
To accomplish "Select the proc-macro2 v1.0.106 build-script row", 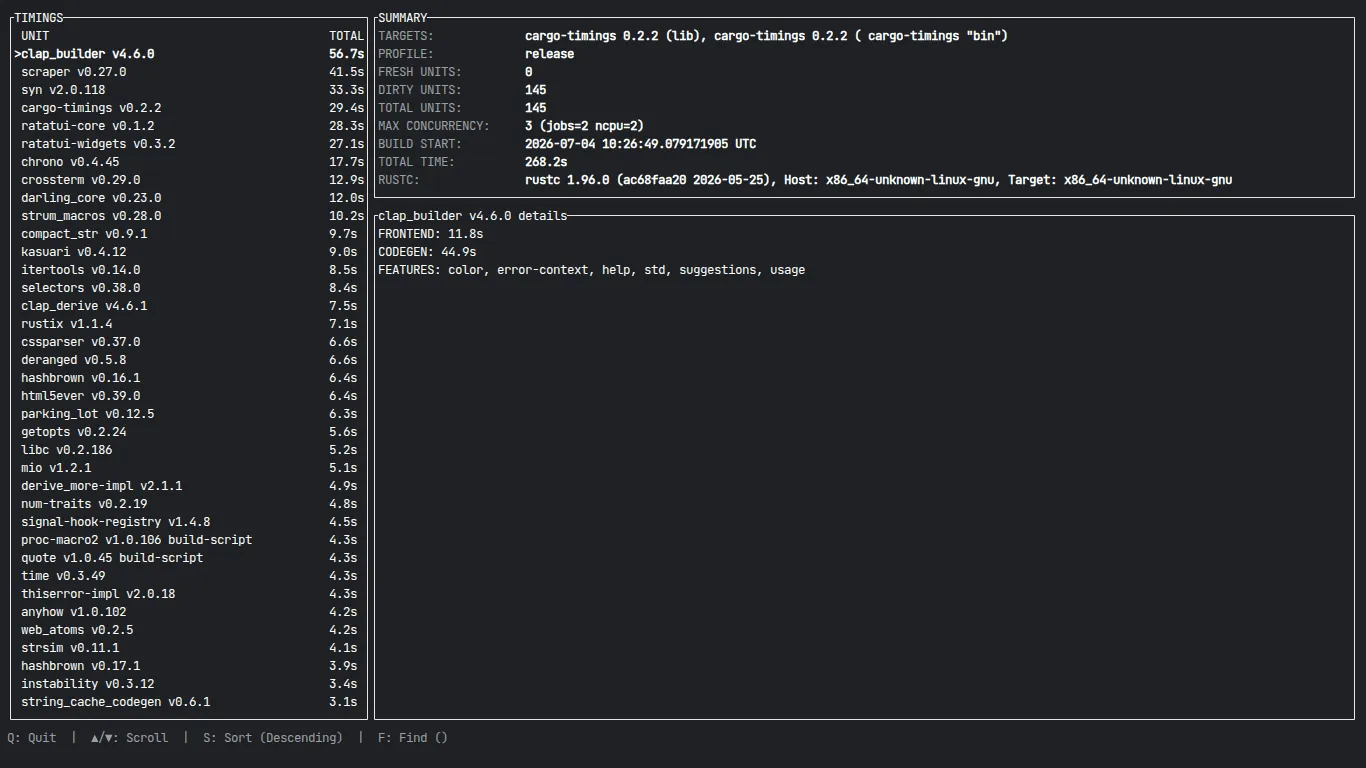I will click(189, 540).
